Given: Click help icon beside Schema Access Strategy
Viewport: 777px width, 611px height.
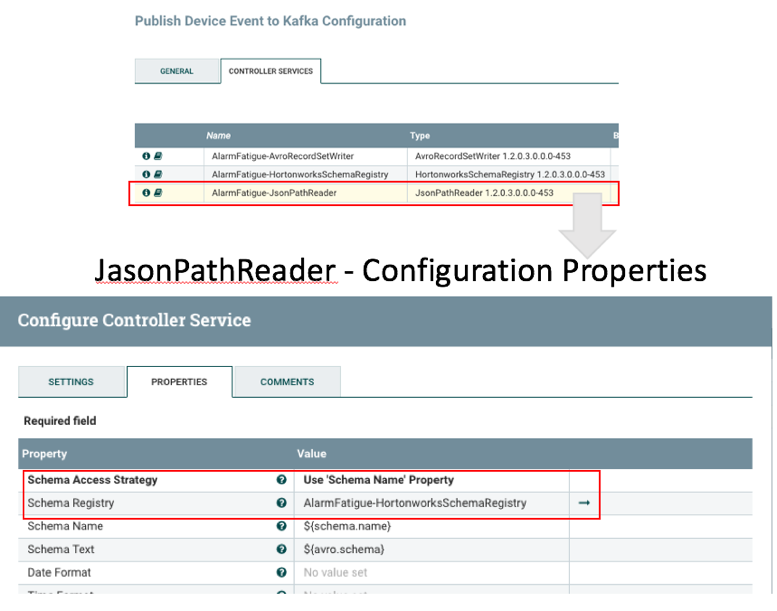Looking at the screenshot, I should [x=281, y=480].
